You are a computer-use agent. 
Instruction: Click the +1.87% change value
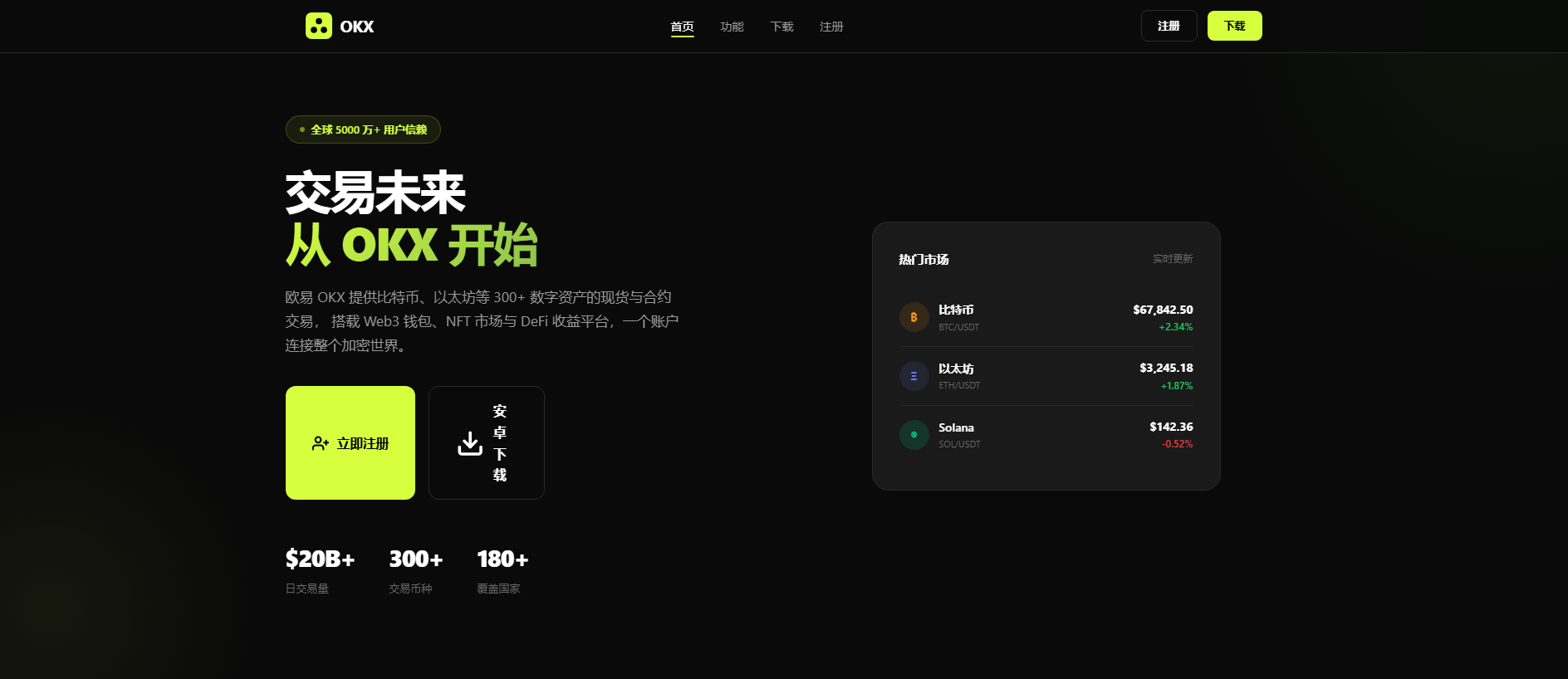pyautogui.click(x=1177, y=386)
